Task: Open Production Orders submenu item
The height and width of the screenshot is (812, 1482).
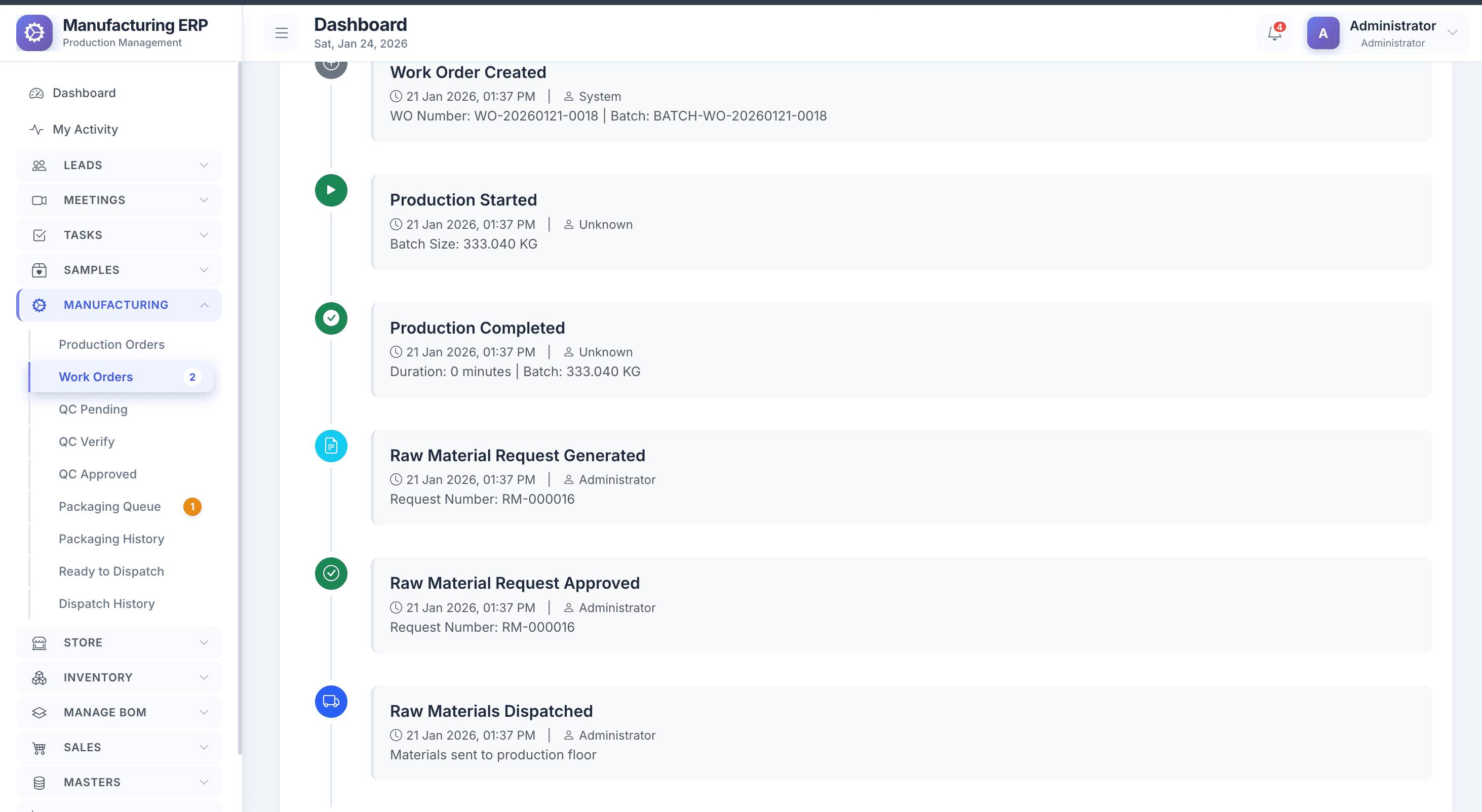Action: click(111, 344)
